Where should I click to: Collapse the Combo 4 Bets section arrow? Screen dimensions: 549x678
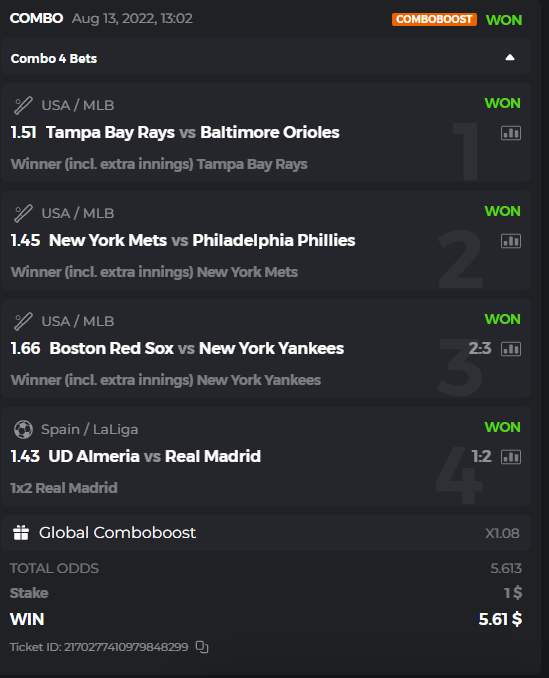point(510,58)
